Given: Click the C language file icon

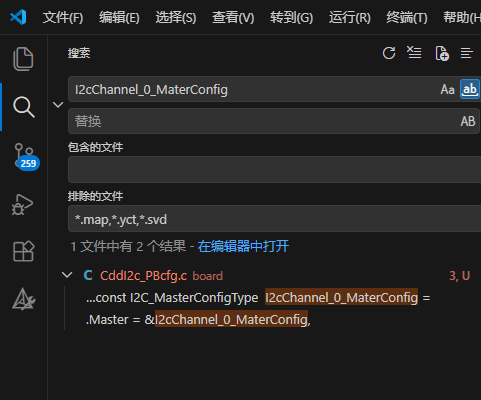Looking at the screenshot, I should coord(88,275).
